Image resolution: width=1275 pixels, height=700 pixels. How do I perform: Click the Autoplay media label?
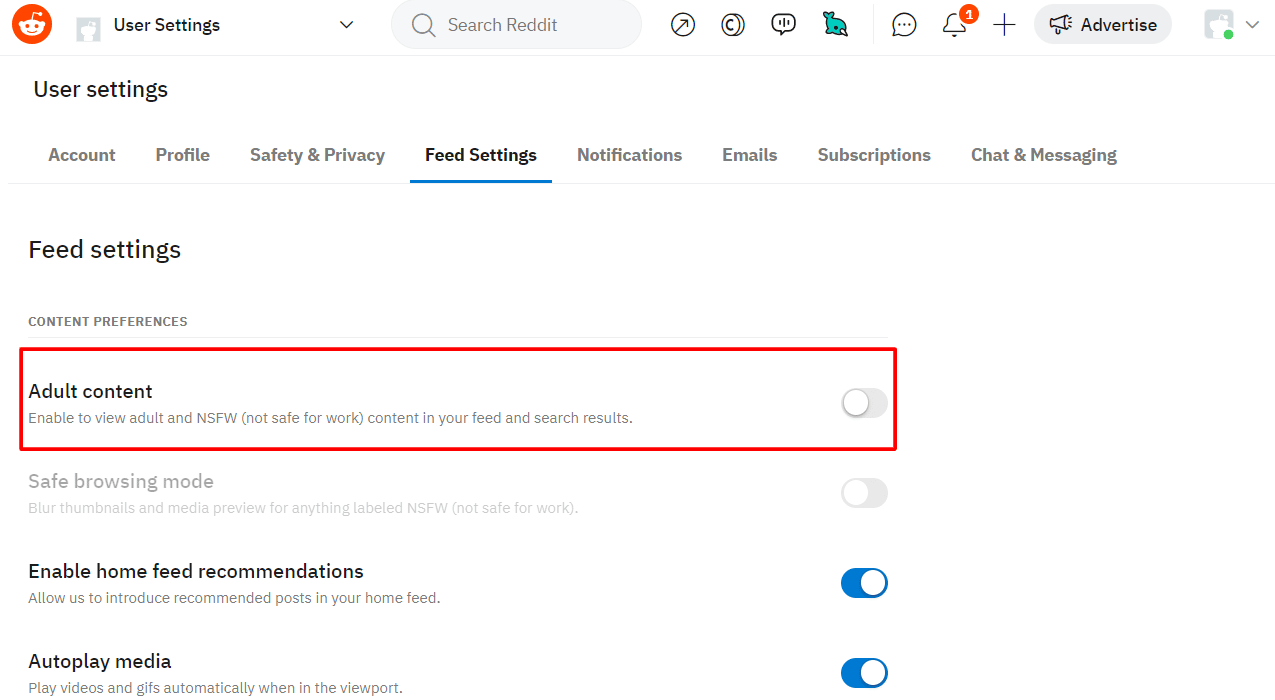point(100,661)
